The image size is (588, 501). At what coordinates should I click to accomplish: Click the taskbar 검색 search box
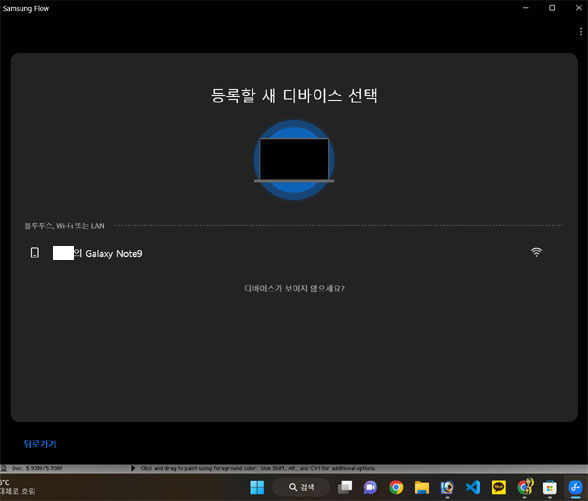[x=301, y=488]
